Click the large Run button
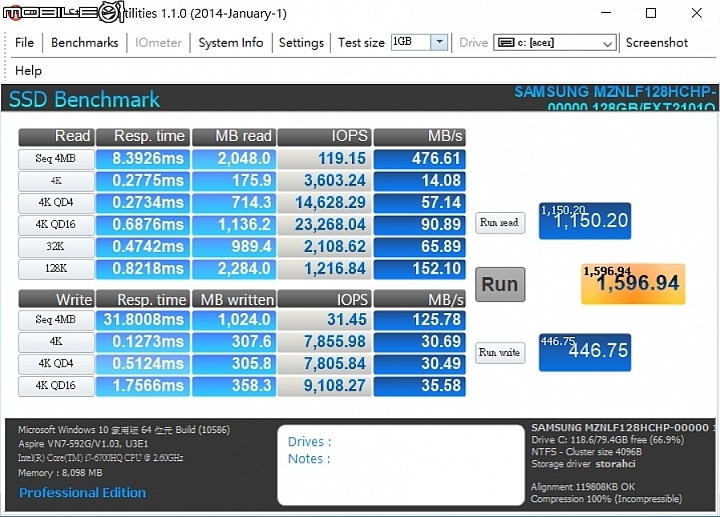720x517 pixels. (x=500, y=284)
